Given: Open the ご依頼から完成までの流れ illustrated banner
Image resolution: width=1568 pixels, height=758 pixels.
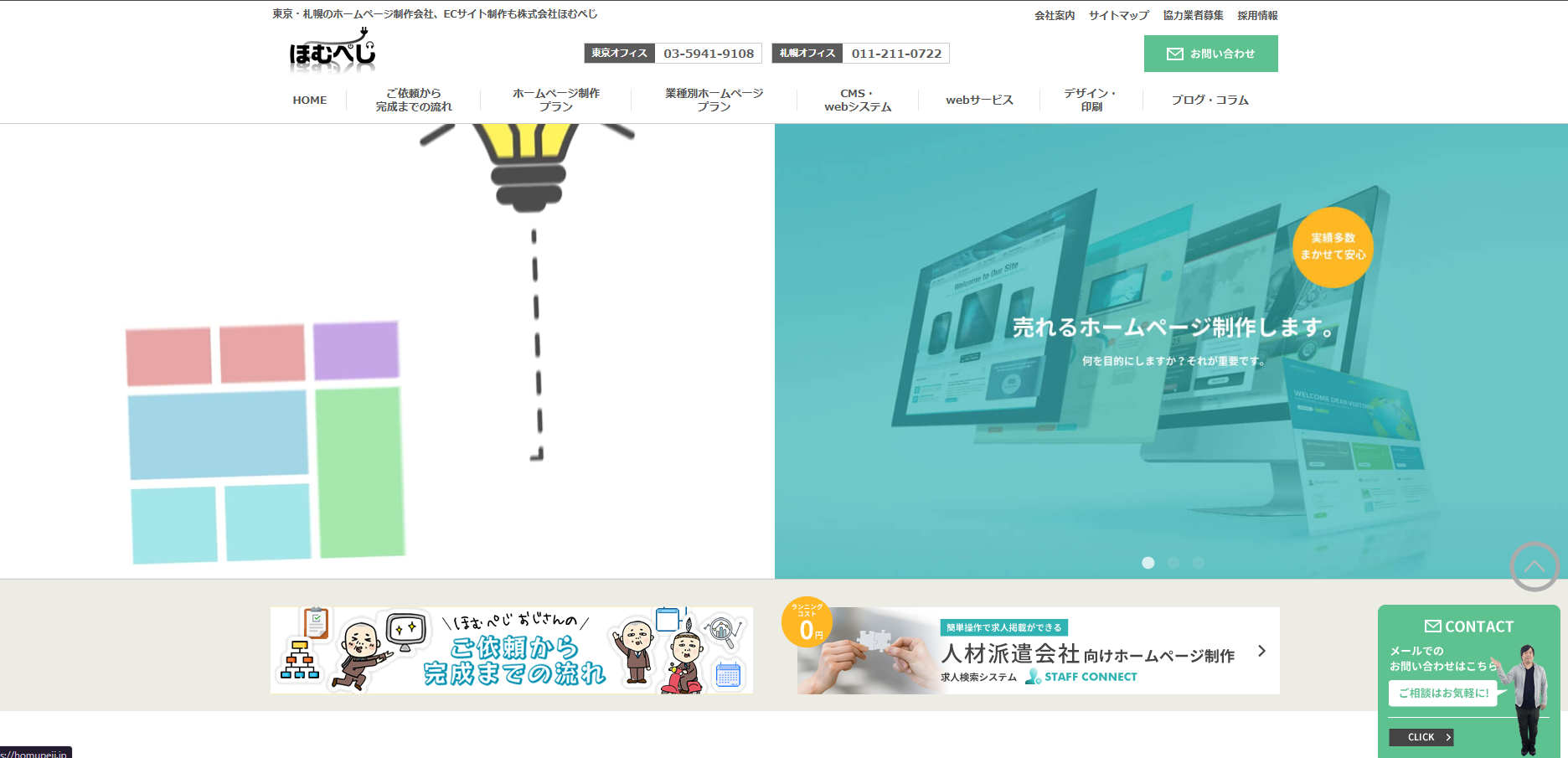Looking at the screenshot, I should click(511, 651).
